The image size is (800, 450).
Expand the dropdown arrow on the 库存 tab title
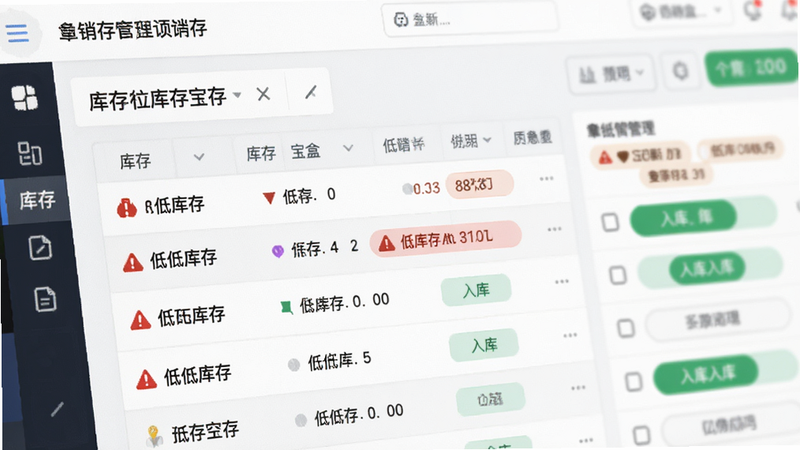[237, 95]
